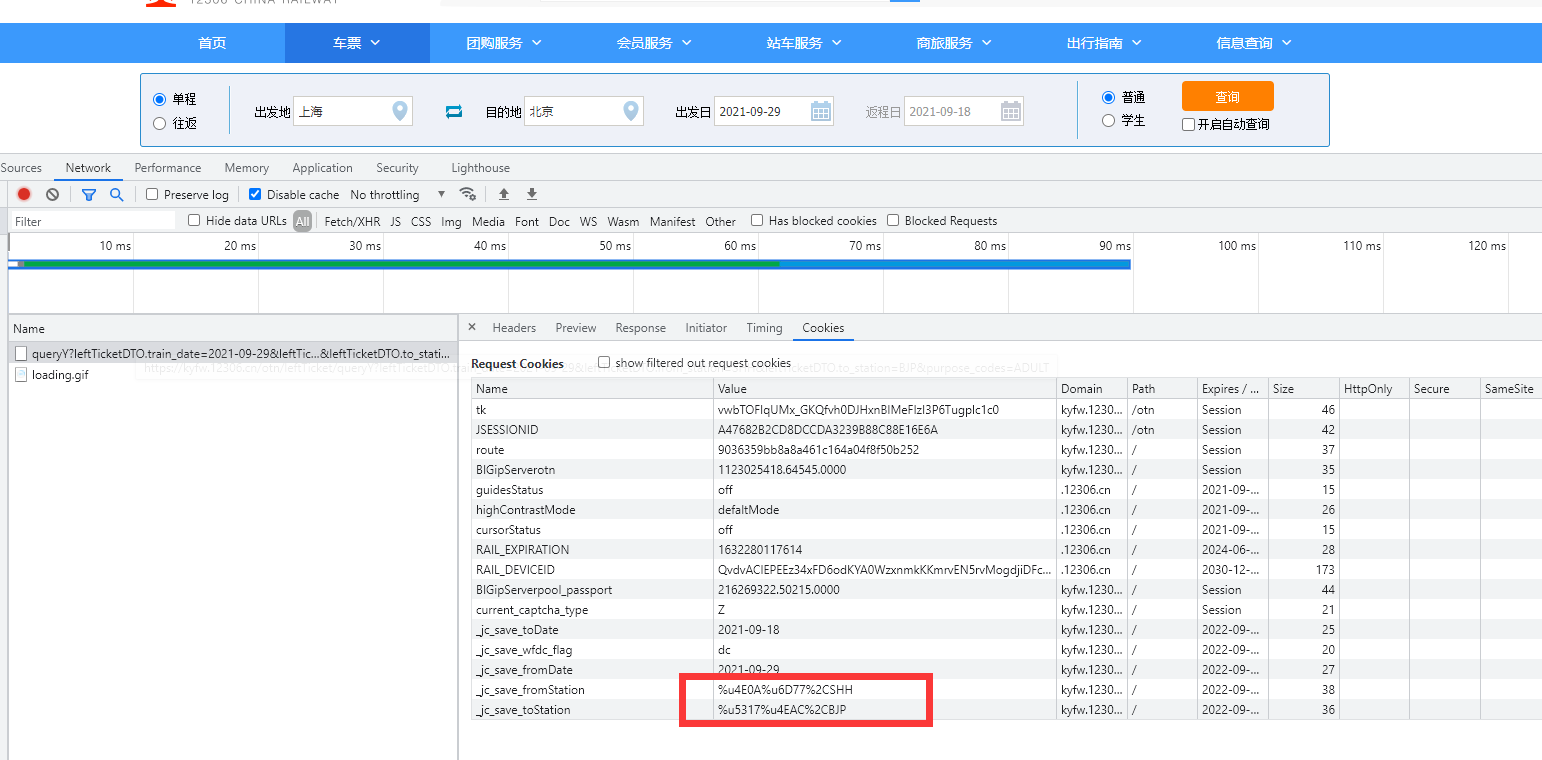1542x760 pixels.
Task: Expand the 团购服务 navigation menu
Action: tap(504, 43)
